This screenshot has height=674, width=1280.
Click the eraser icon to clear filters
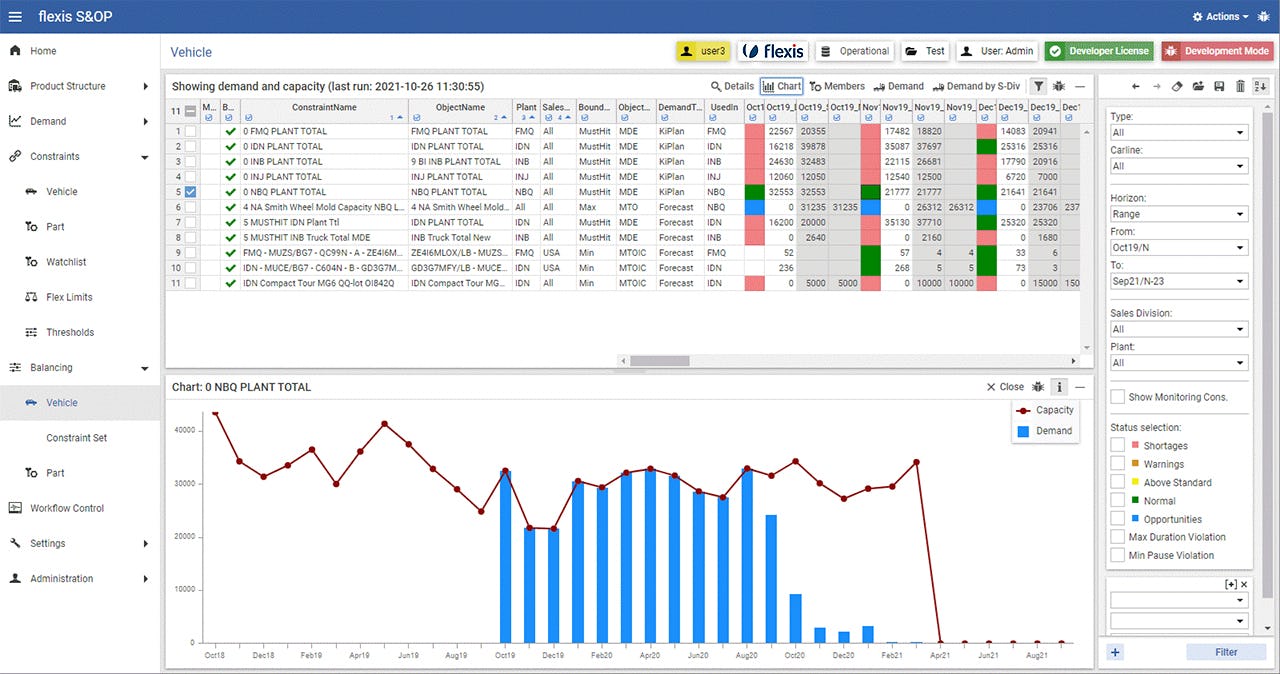point(1177,87)
